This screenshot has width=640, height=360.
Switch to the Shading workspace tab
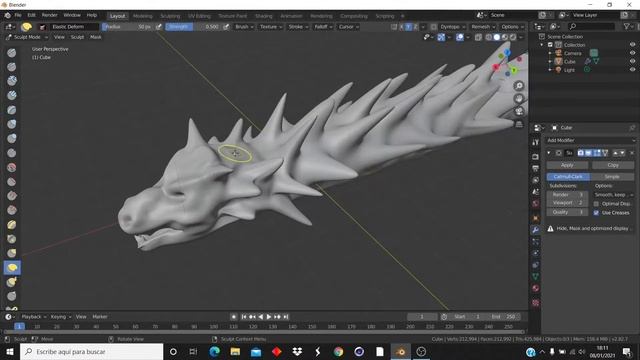coord(264,16)
